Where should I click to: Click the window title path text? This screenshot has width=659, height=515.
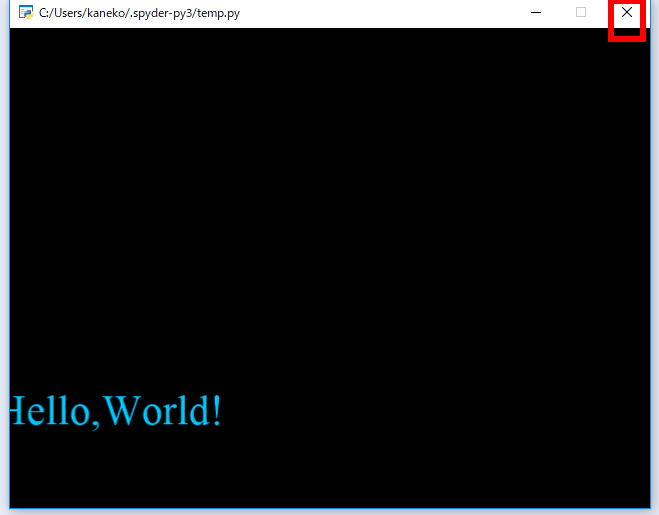click(x=139, y=13)
